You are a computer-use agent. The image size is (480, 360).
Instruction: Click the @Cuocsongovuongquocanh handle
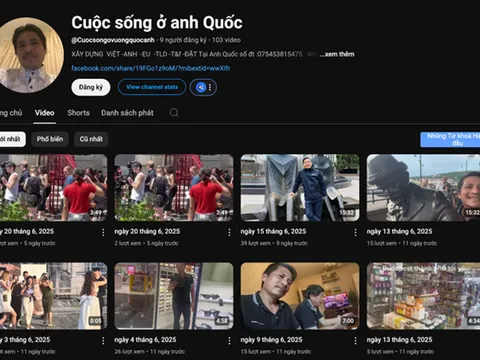tap(113, 40)
